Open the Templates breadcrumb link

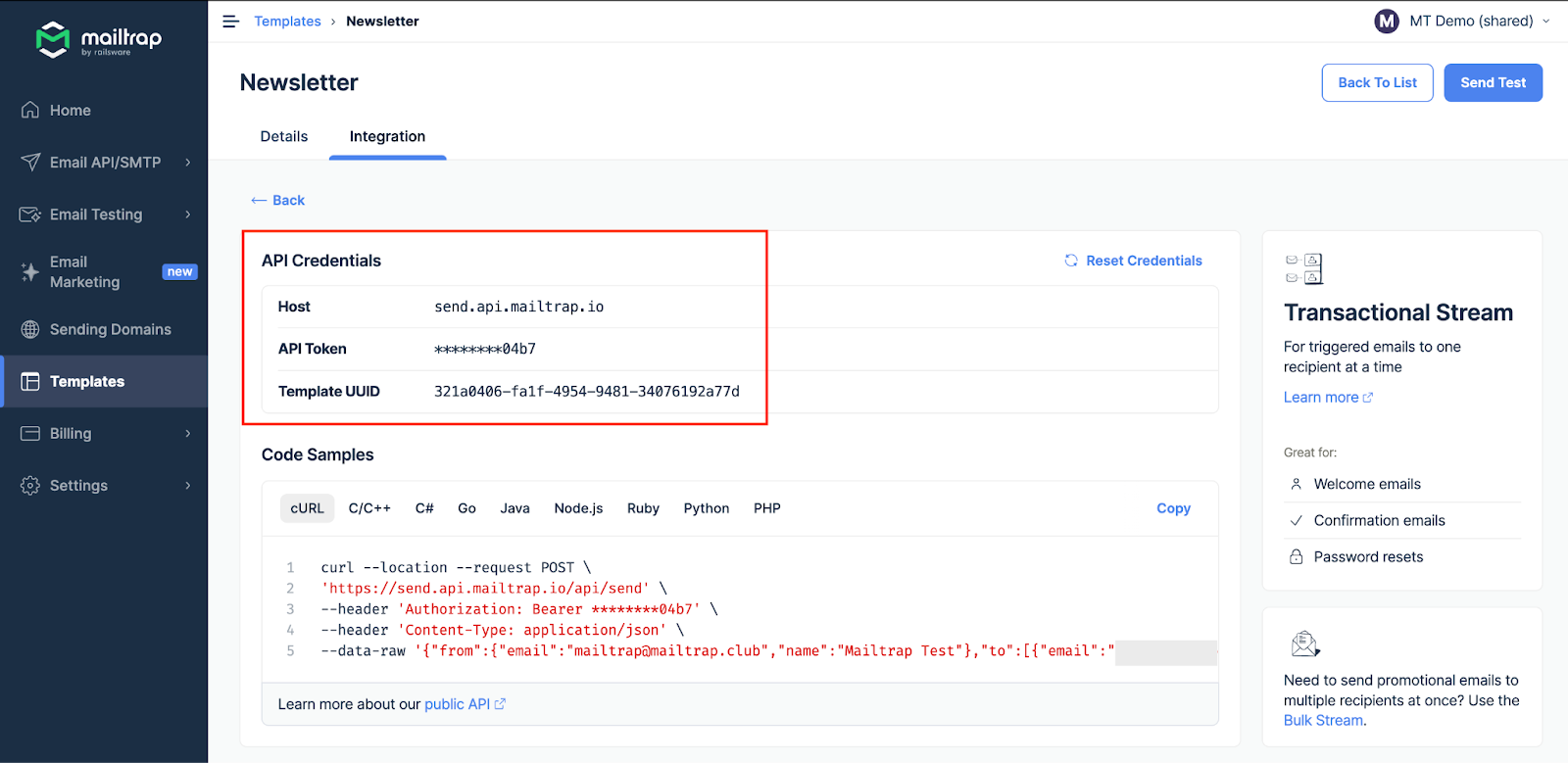287,22
